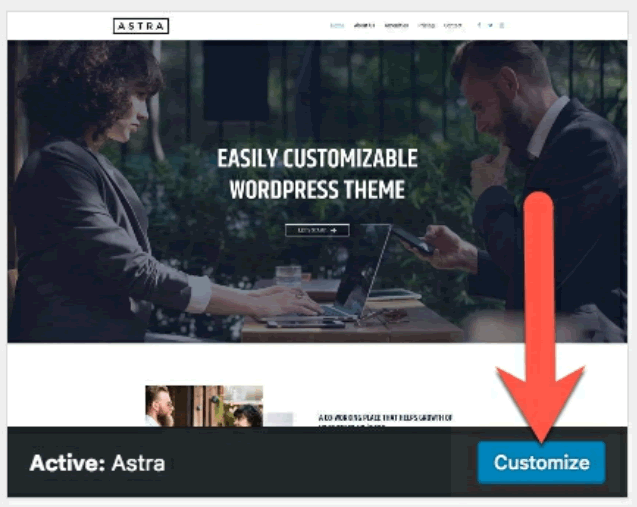Open the small coworking photo thumbnail
Image resolution: width=637 pixels, height=507 pixels.
[x=204, y=406]
